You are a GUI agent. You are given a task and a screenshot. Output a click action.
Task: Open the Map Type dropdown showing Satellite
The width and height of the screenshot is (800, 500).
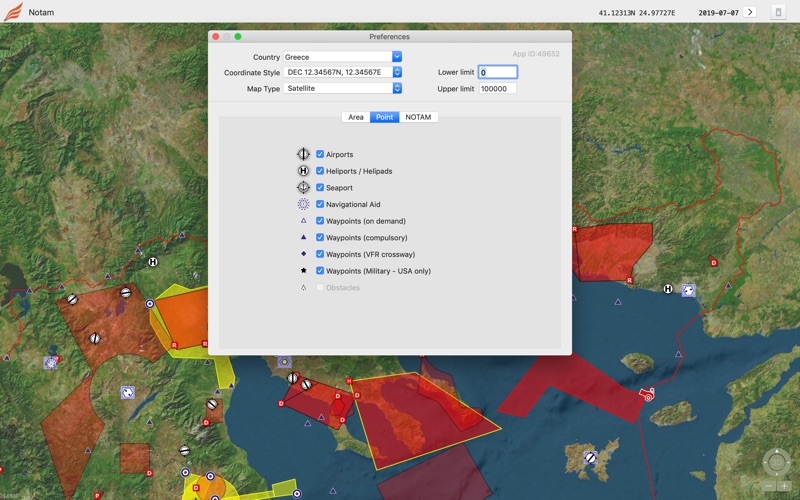coord(342,89)
